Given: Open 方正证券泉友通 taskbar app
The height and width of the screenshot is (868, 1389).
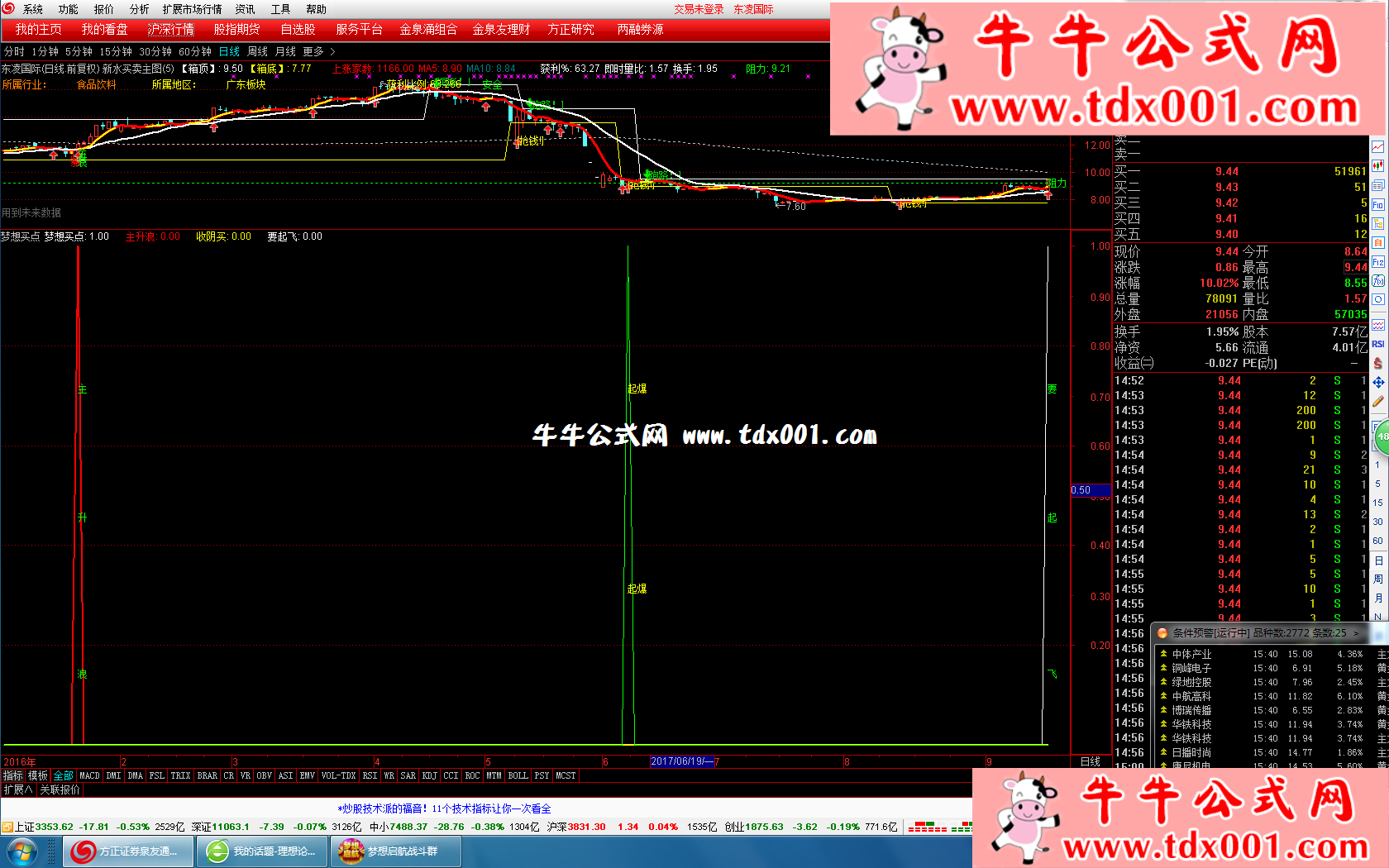Looking at the screenshot, I should (x=128, y=851).
